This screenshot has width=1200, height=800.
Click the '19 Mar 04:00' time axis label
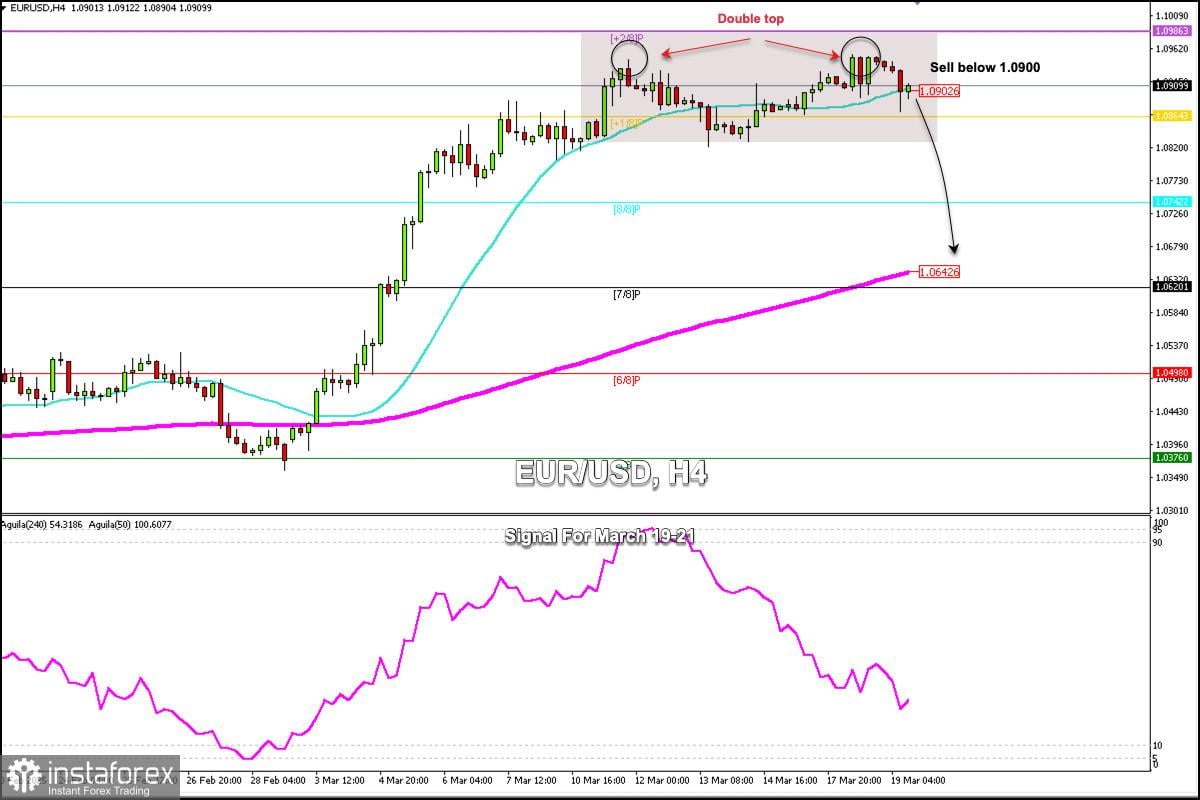click(919, 780)
